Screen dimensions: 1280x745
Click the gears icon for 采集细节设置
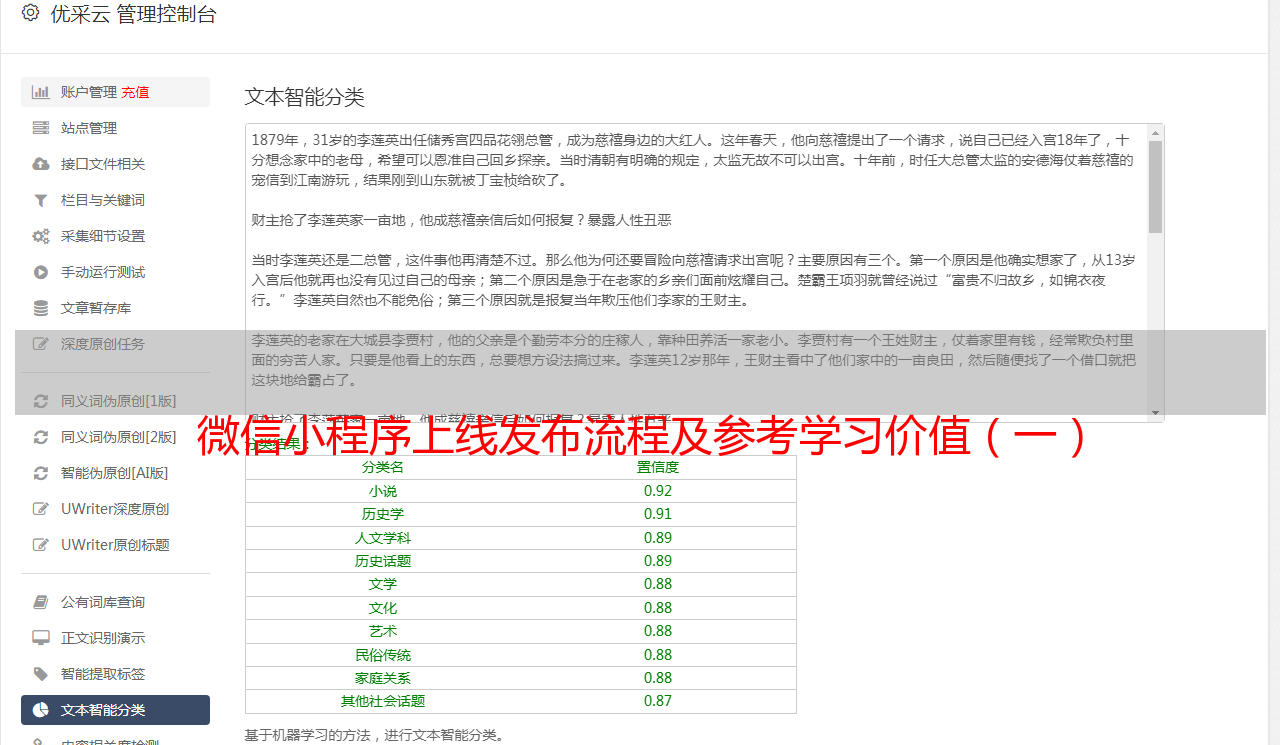pos(41,236)
